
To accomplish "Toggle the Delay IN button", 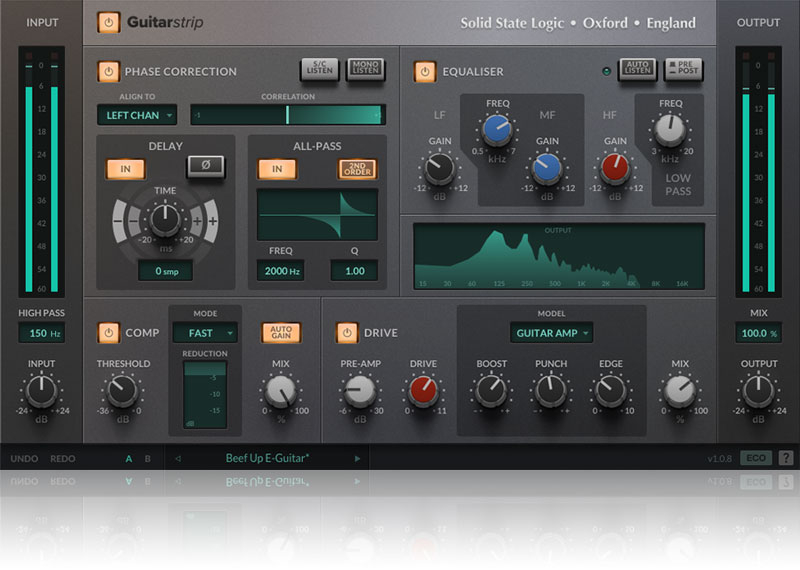I will pos(126,169).
